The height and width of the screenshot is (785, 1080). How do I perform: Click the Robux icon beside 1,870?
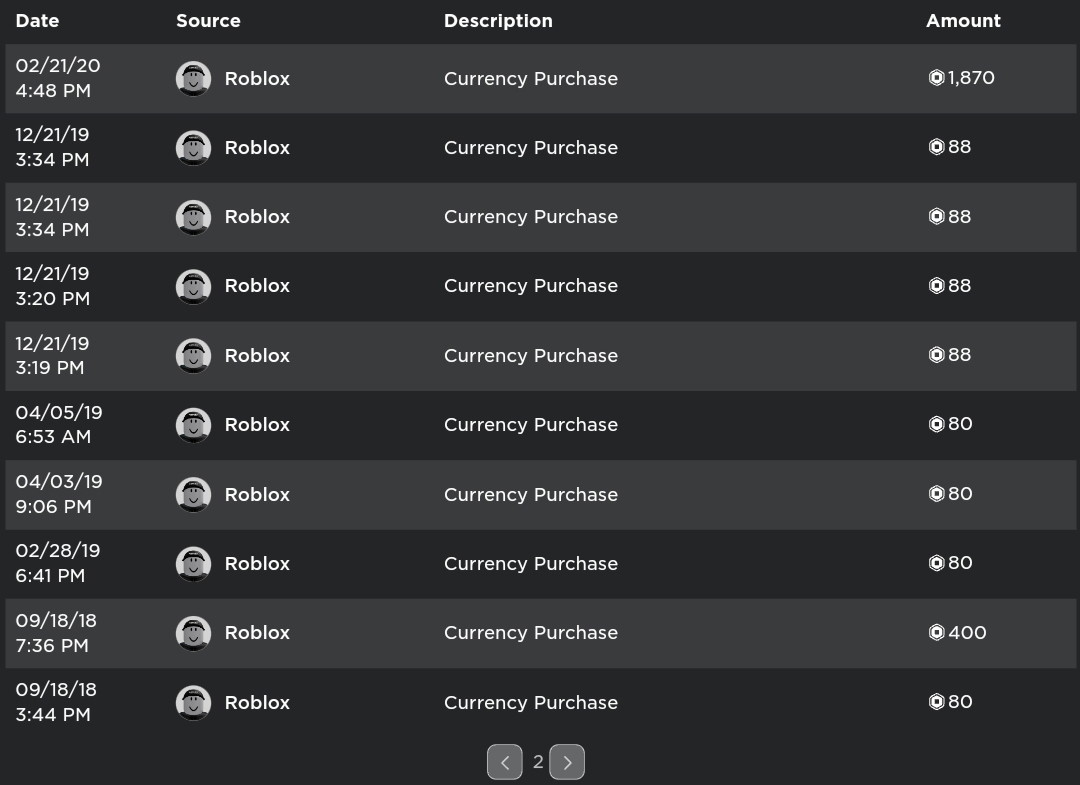click(936, 78)
